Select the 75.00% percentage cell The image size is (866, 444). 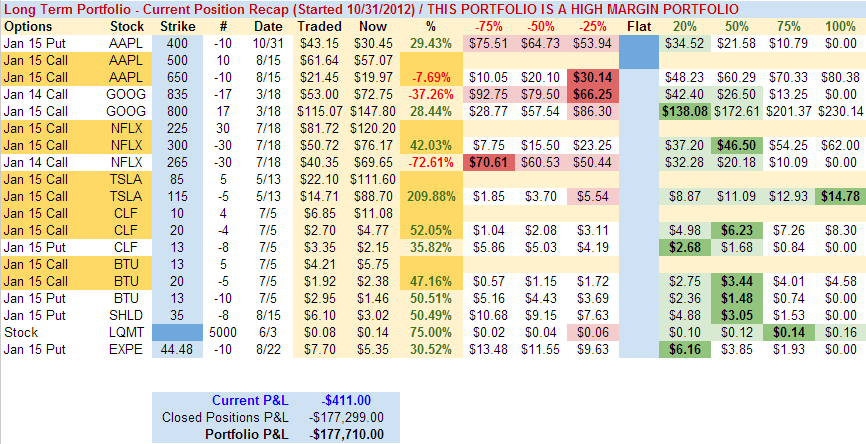(x=431, y=332)
